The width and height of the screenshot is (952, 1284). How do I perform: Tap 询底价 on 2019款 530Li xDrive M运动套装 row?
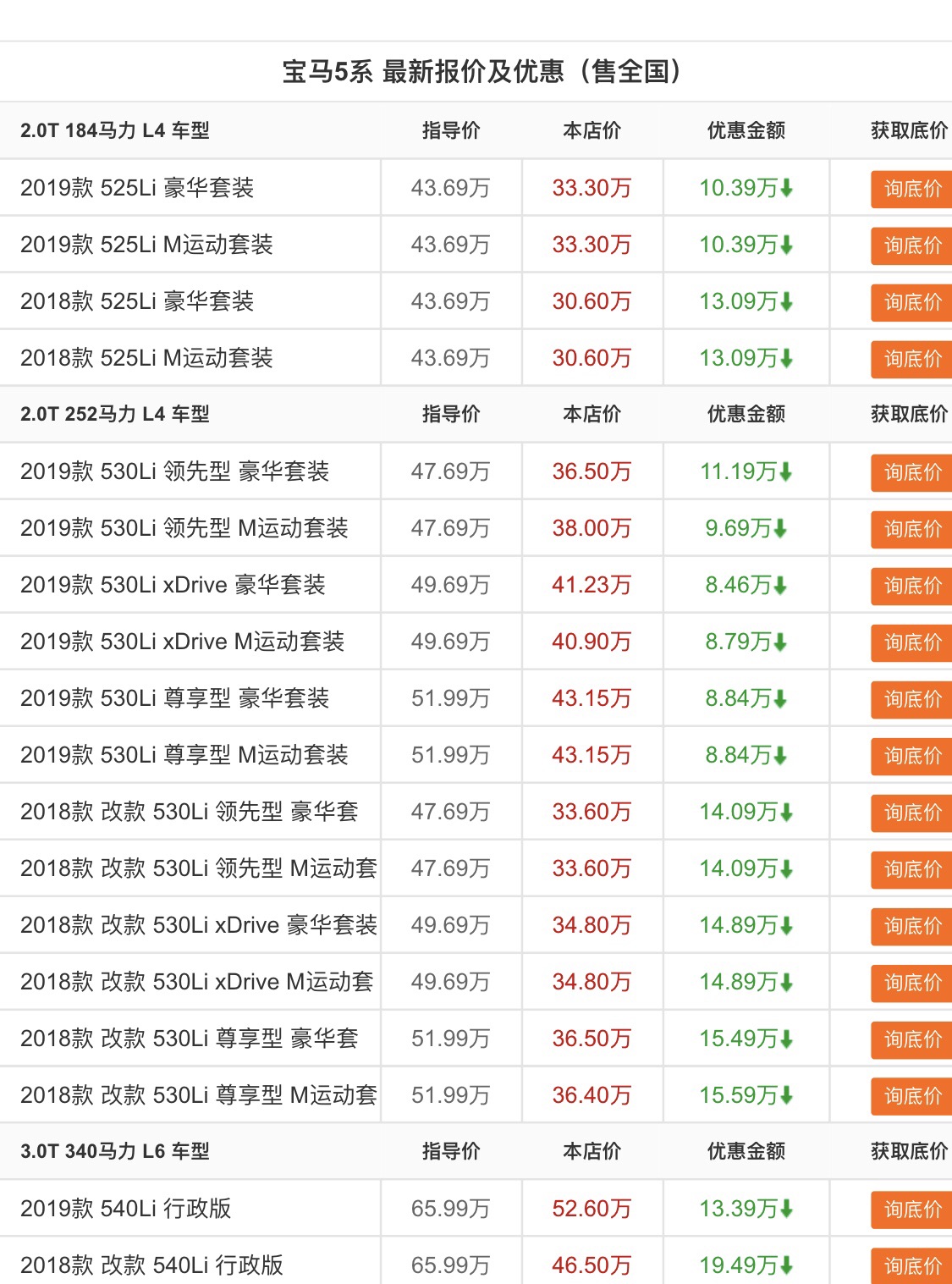pos(911,642)
